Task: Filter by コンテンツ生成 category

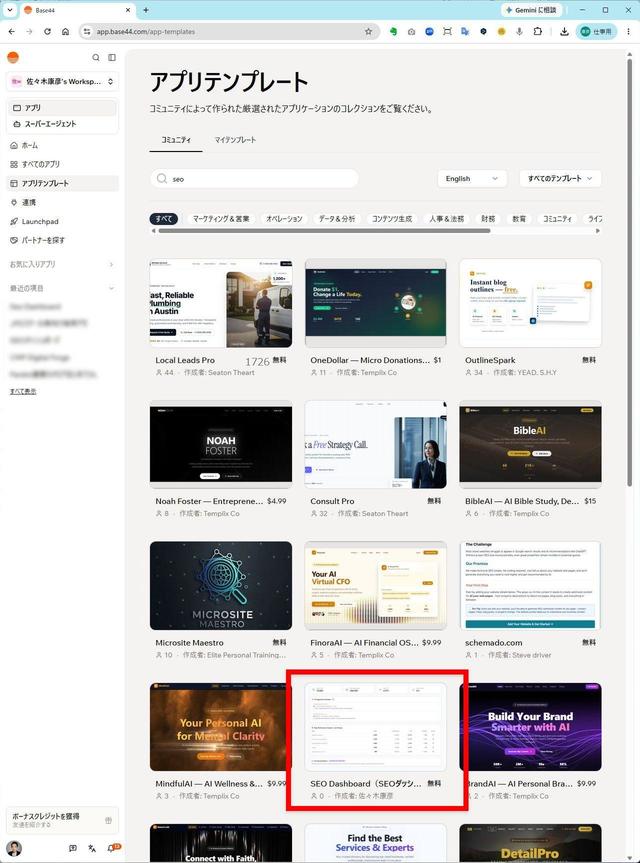Action: [392, 219]
